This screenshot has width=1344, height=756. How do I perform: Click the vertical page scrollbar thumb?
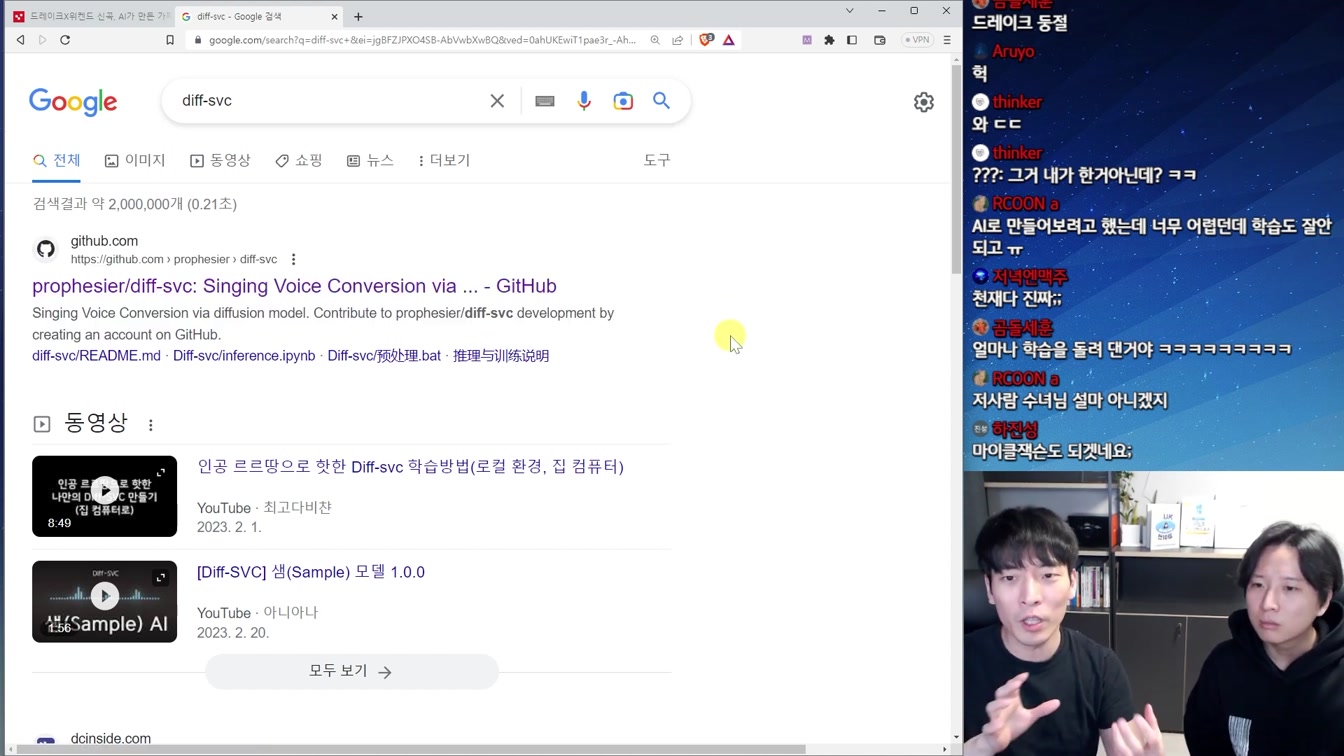[956, 170]
